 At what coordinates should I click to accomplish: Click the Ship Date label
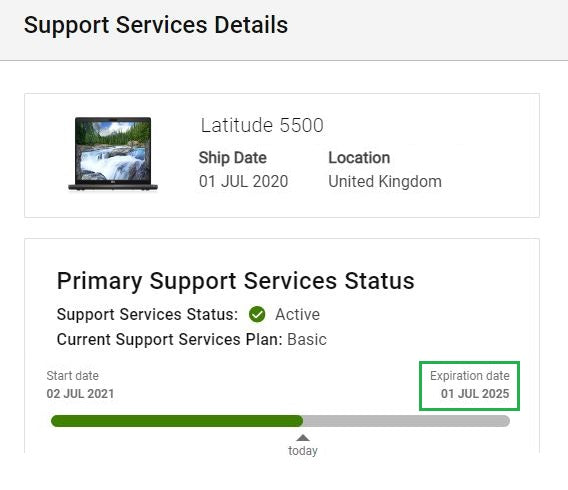(x=233, y=158)
